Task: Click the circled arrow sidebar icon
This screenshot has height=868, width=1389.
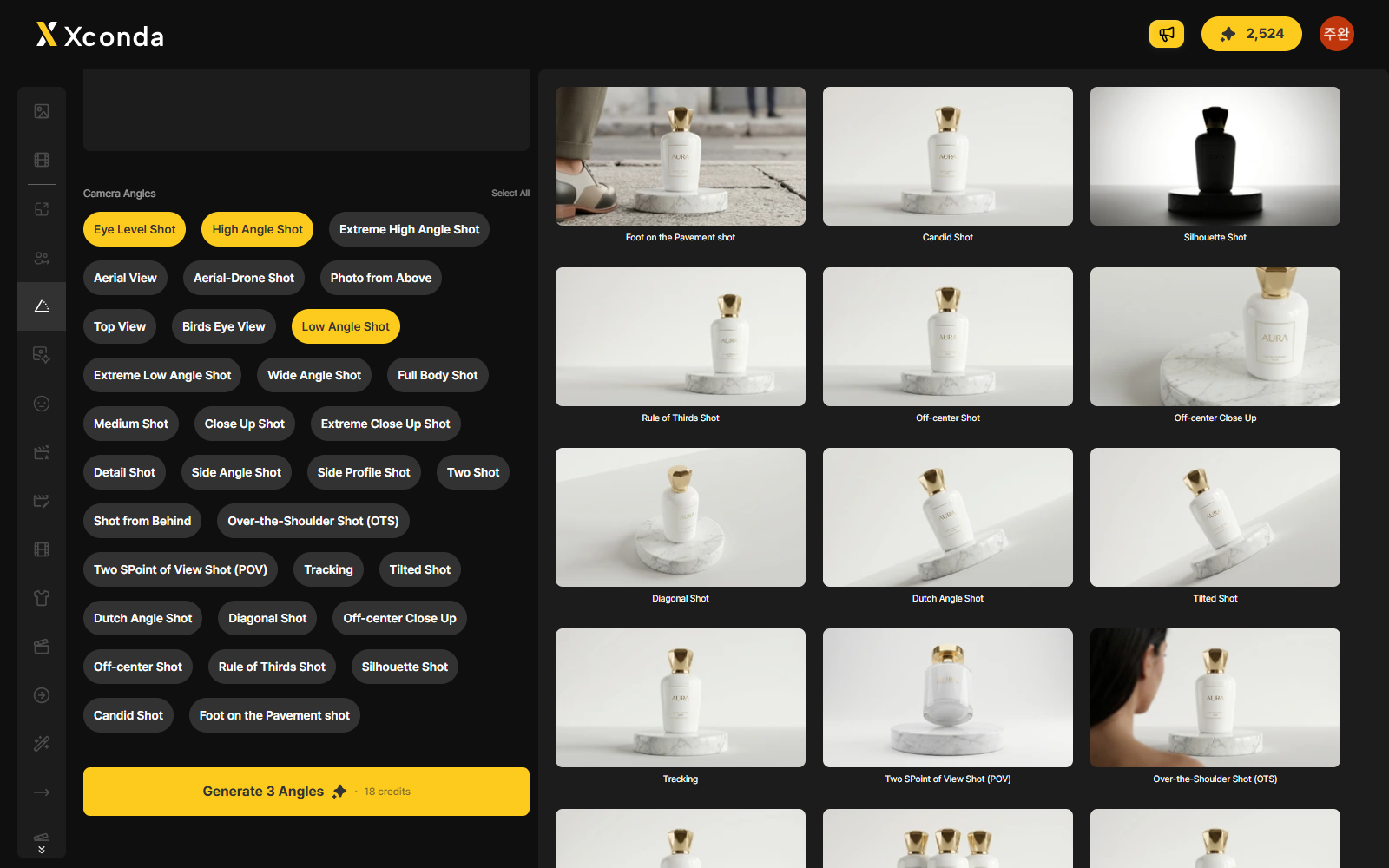Action: click(x=42, y=695)
